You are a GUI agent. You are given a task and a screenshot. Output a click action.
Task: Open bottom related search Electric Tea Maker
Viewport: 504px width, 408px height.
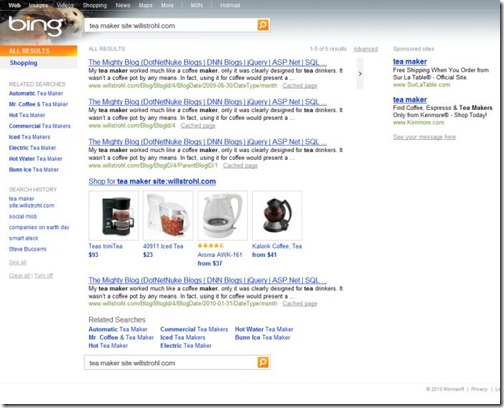(x=186, y=346)
